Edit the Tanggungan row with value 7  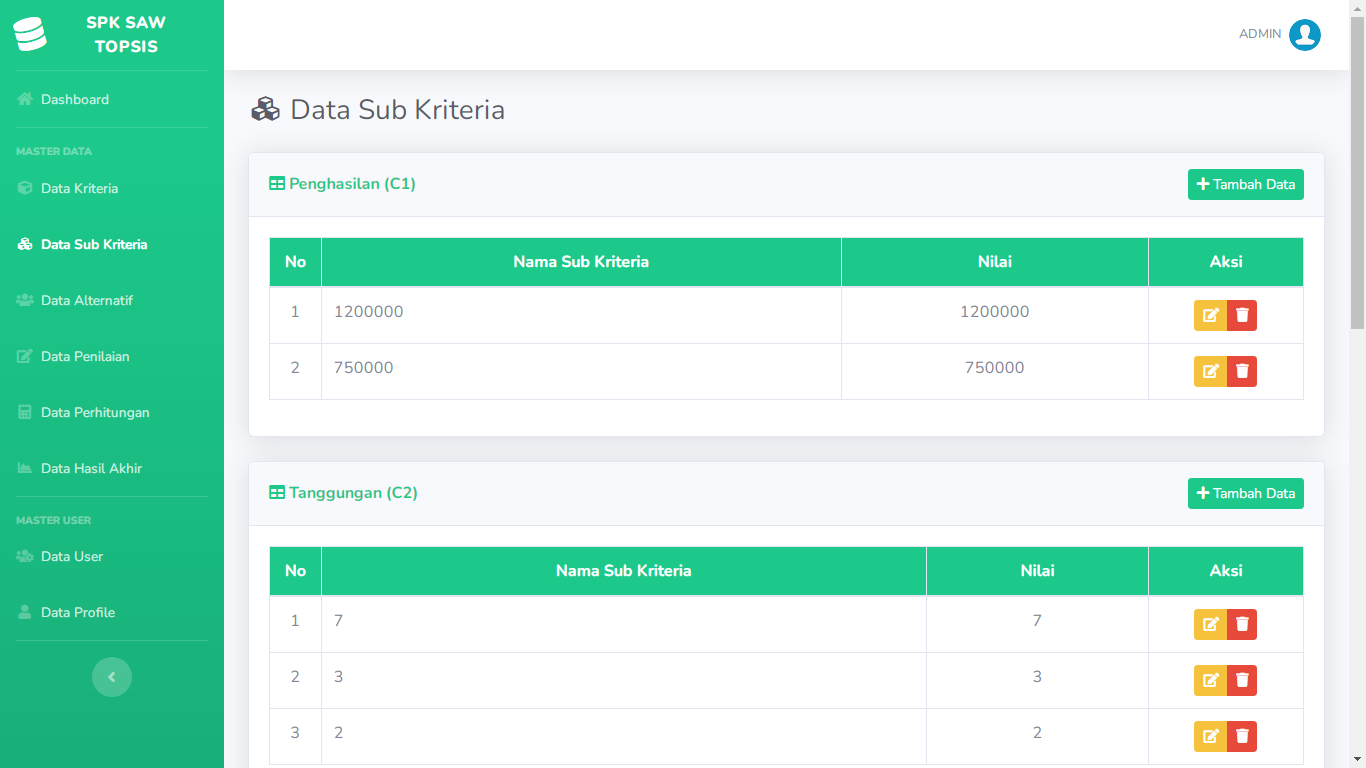(x=1210, y=624)
